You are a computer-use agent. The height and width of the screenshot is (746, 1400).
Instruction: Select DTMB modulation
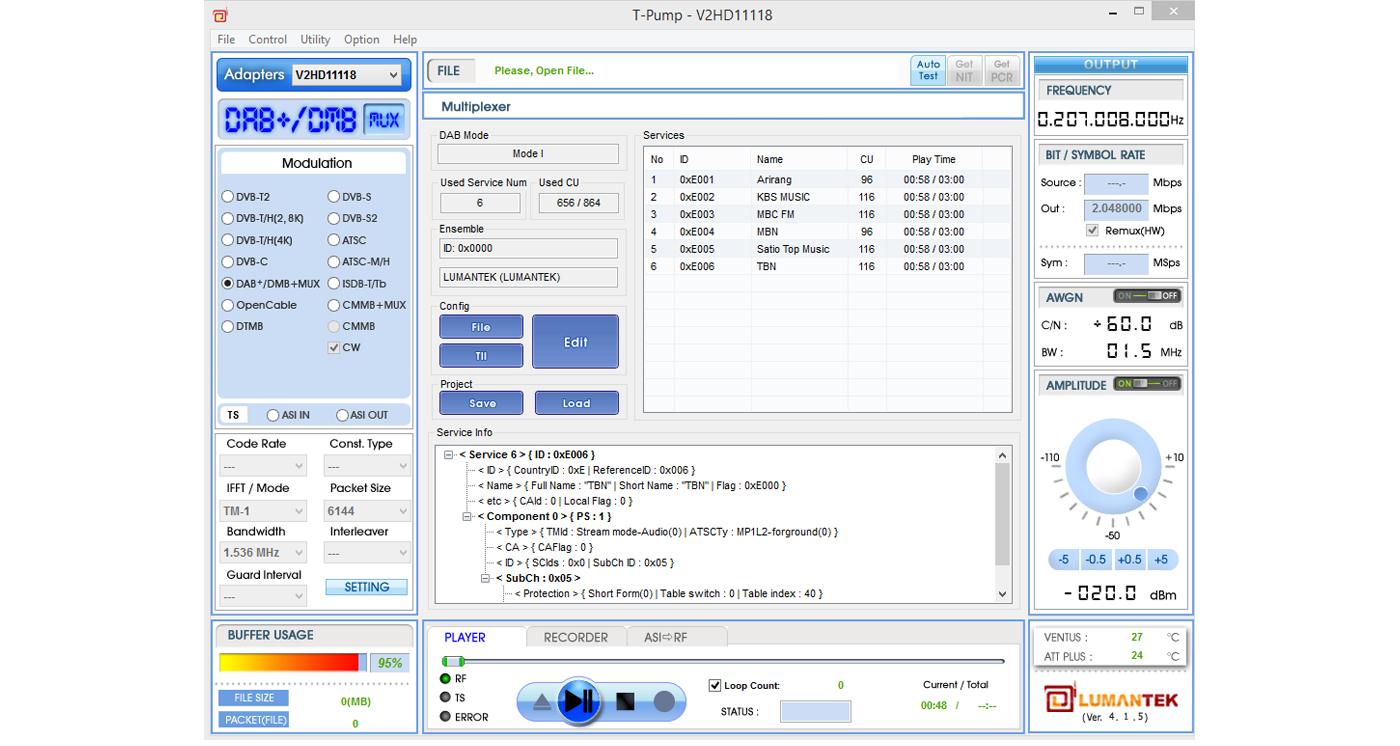pos(228,327)
